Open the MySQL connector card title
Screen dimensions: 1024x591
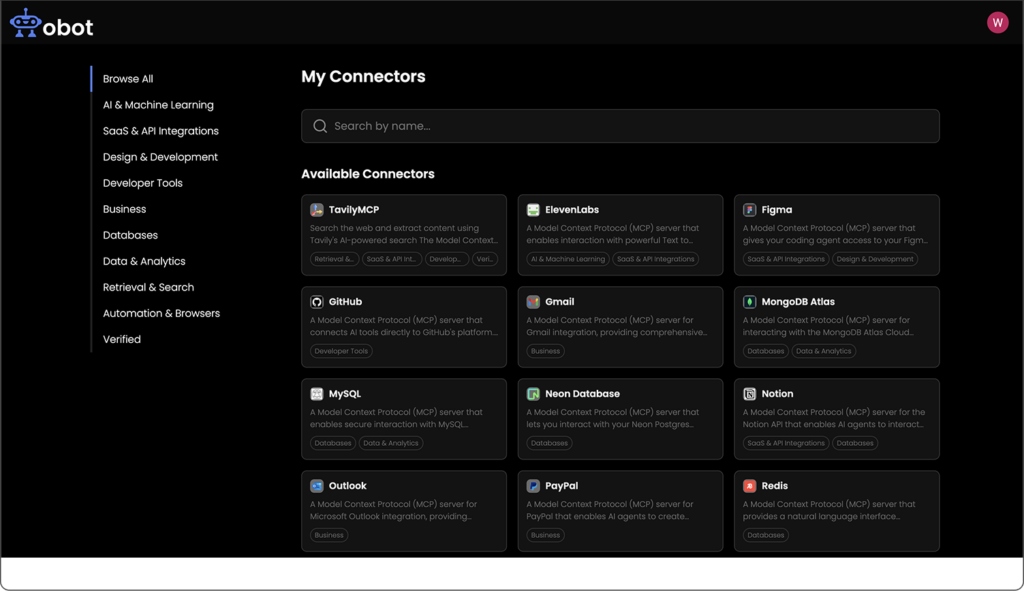click(x=345, y=394)
